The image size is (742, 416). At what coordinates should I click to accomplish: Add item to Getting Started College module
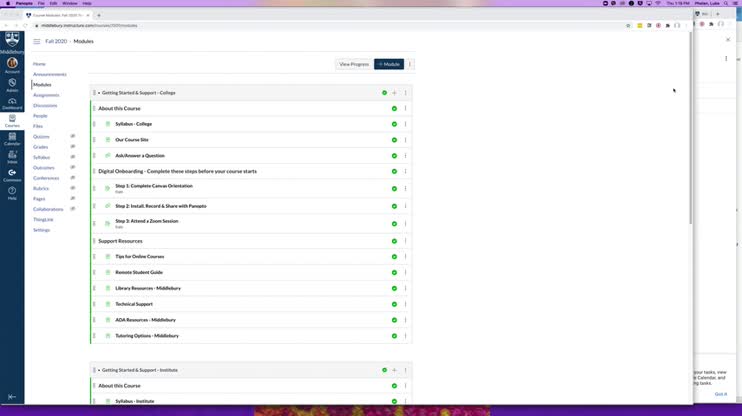[394, 93]
